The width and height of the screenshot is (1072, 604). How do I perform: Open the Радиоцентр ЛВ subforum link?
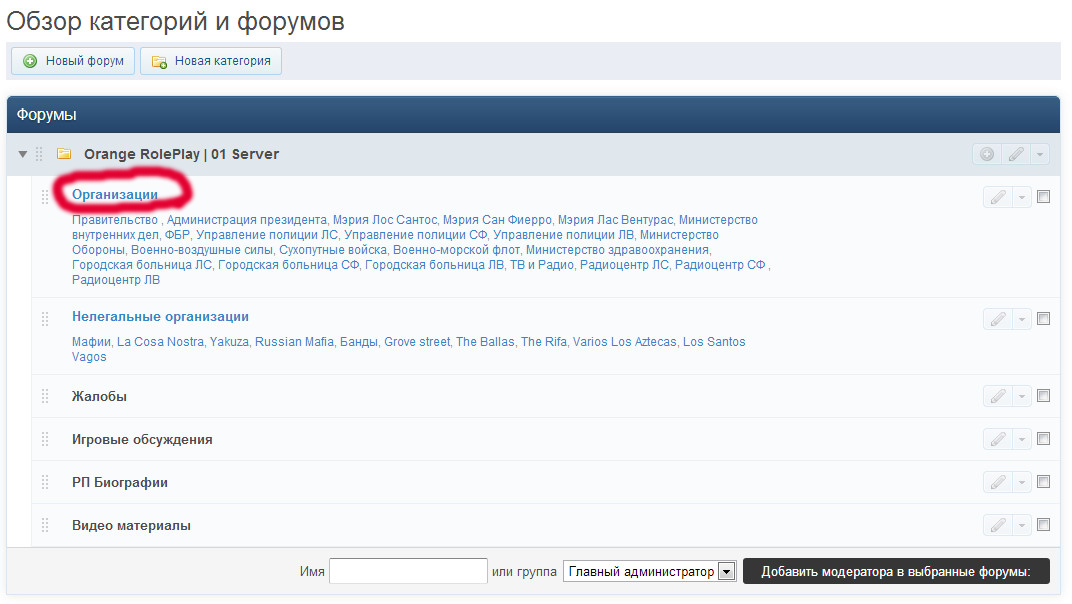[116, 280]
